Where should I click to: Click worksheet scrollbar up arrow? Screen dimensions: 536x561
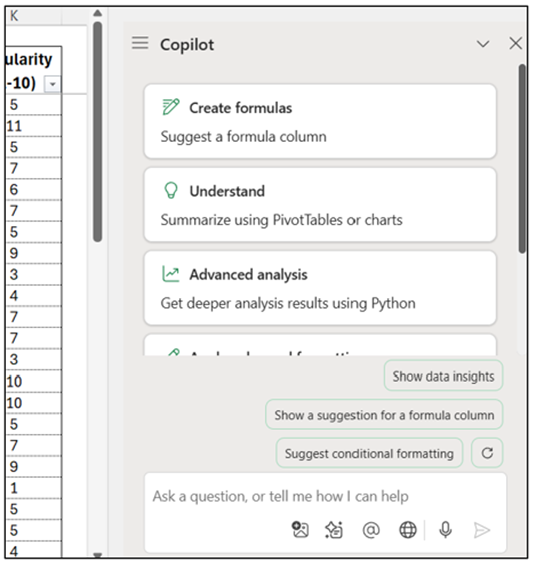pos(97,13)
